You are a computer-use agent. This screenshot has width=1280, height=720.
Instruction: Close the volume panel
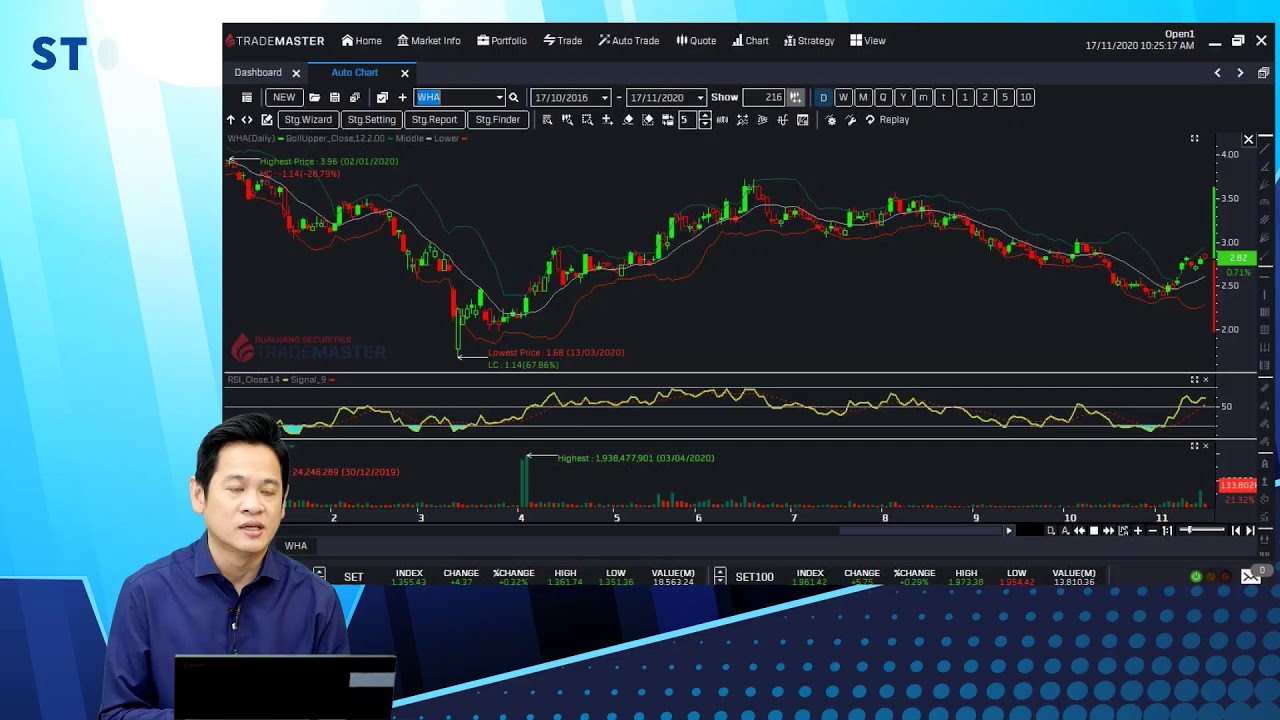[x=1205, y=446]
